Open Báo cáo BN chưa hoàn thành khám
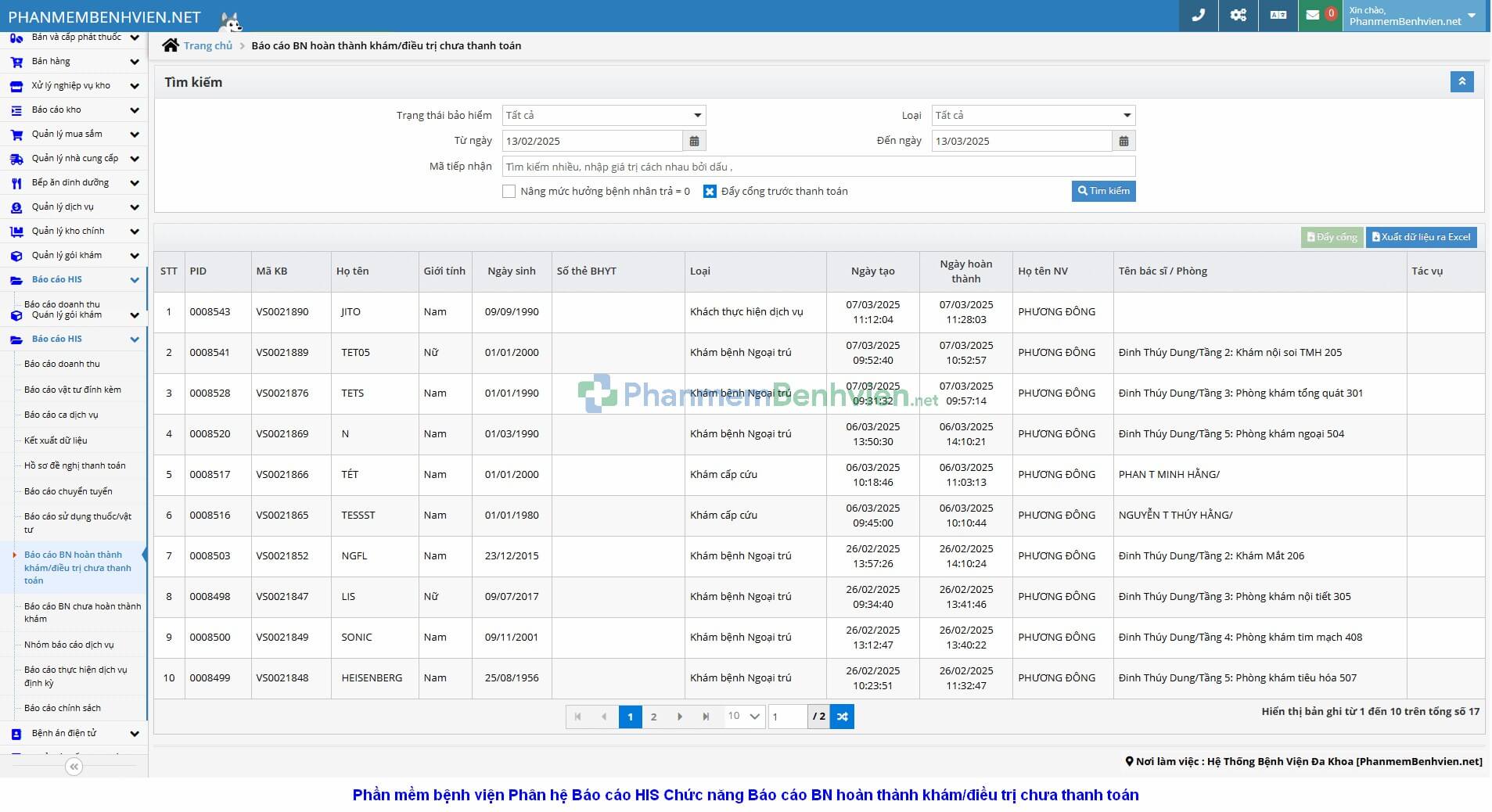 [x=82, y=613]
